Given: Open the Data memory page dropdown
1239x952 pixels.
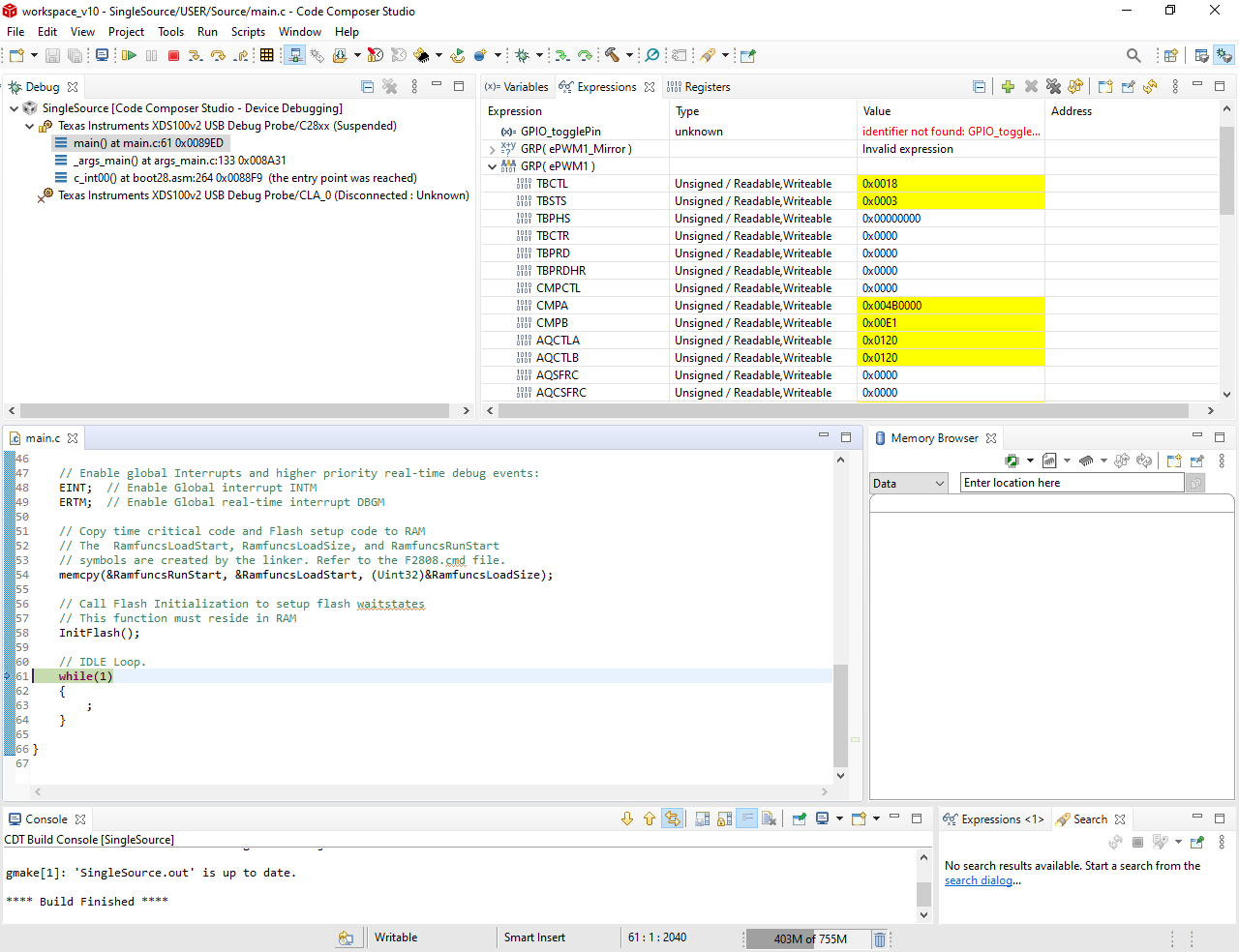Looking at the screenshot, I should (908, 484).
